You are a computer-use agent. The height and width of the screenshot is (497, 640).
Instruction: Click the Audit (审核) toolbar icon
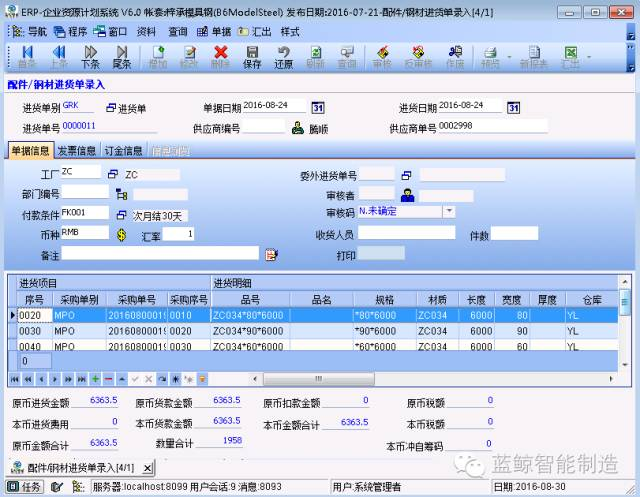382,57
